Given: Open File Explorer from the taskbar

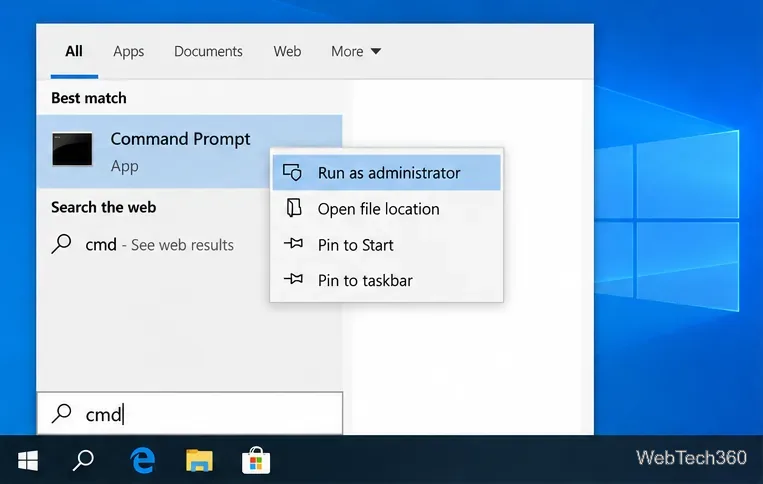Looking at the screenshot, I should [x=199, y=460].
